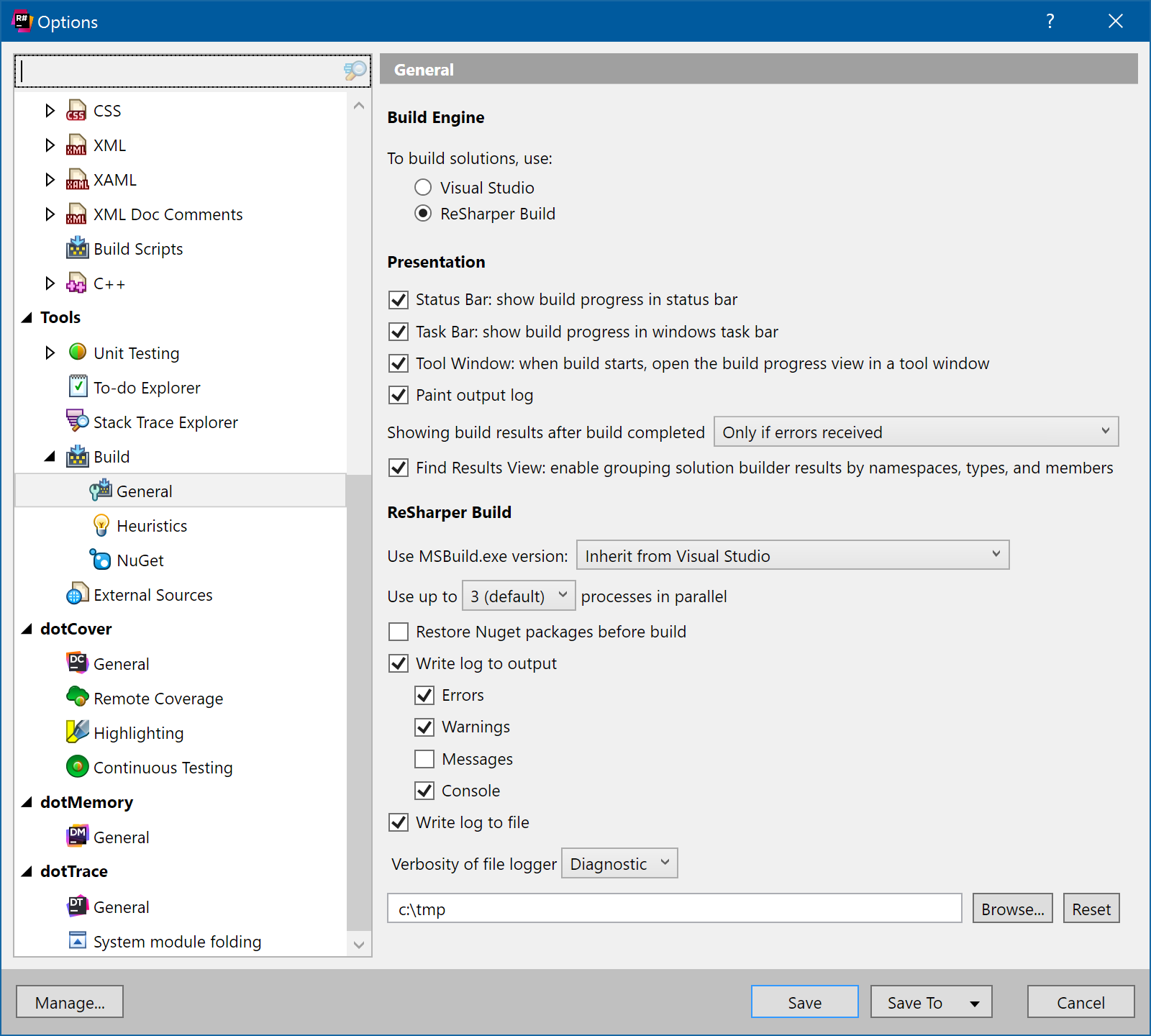The image size is (1151, 1036).
Task: Toggle Status Bar build progress checkbox
Action: [x=398, y=299]
